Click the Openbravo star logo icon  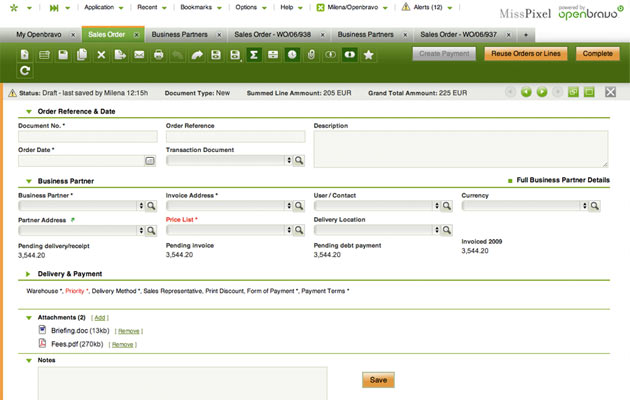tap(14, 8)
